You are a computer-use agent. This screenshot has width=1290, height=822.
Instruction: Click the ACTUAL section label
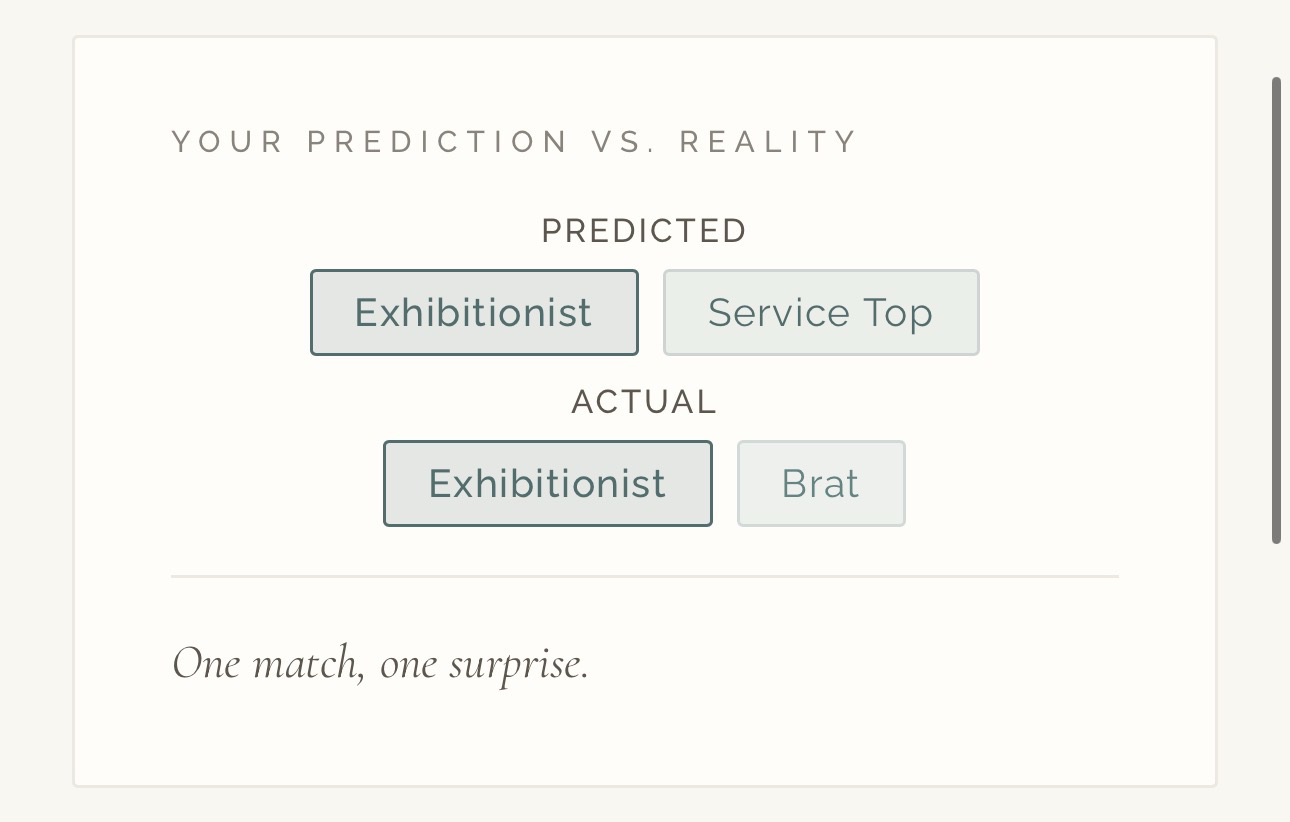tap(644, 402)
